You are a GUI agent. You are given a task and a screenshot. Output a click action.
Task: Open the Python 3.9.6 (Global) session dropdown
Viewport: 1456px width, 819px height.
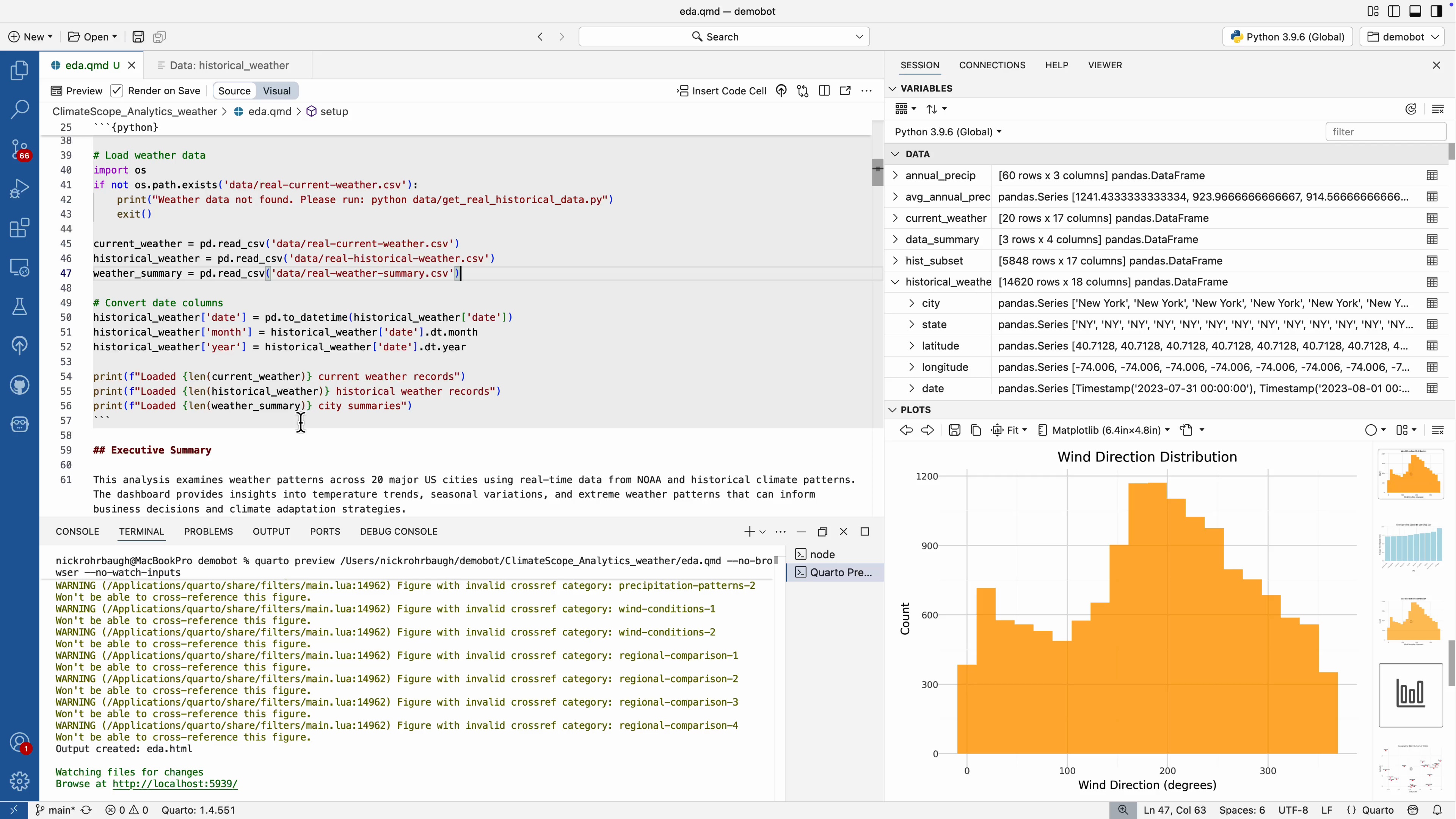coord(948,132)
